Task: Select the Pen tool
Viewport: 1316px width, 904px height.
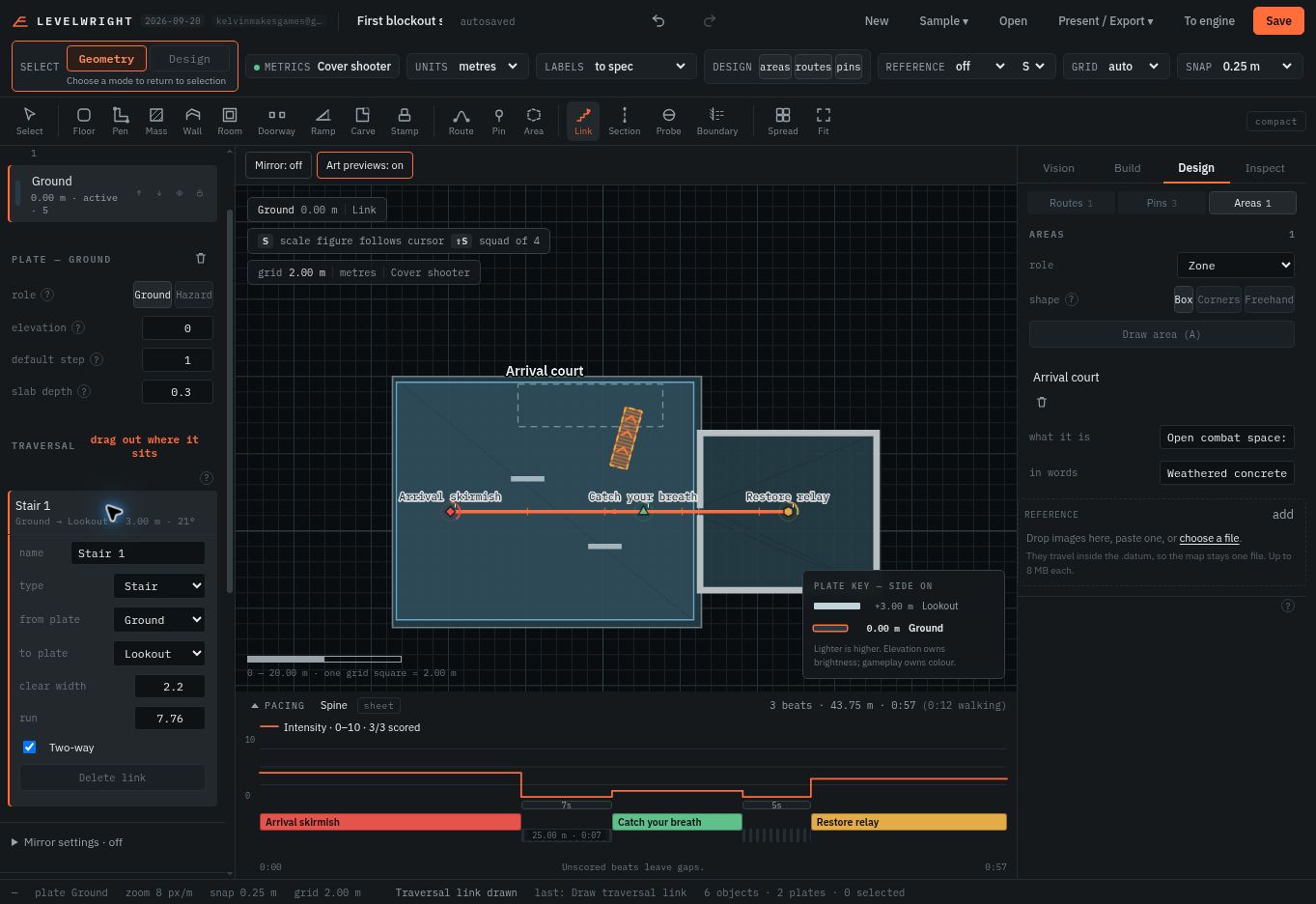Action: pos(120,121)
